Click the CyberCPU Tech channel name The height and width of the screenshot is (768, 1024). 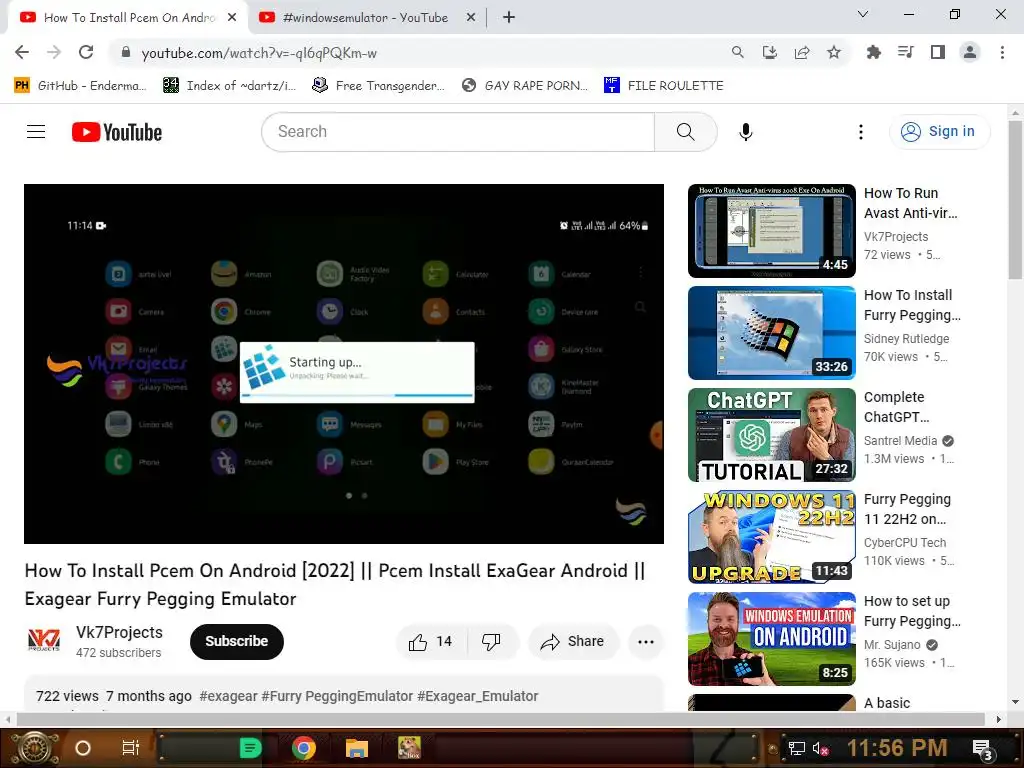[905, 543]
